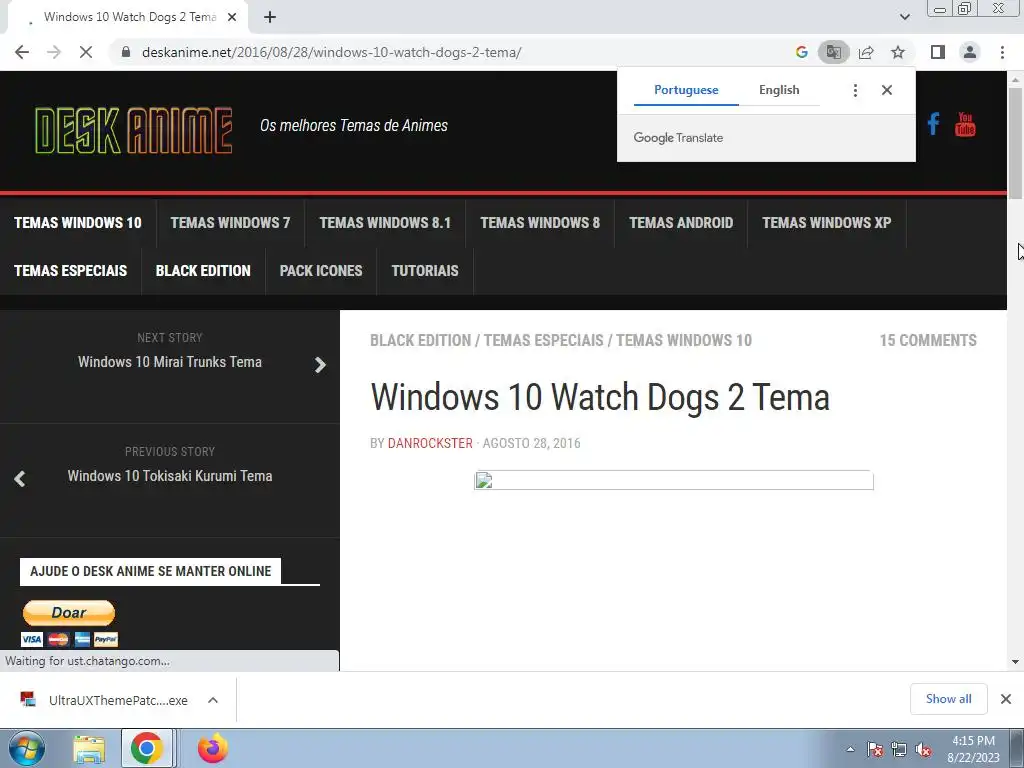The width and height of the screenshot is (1024, 768).
Task: Click the page vertical scrollbar thumb
Action: point(1015,143)
